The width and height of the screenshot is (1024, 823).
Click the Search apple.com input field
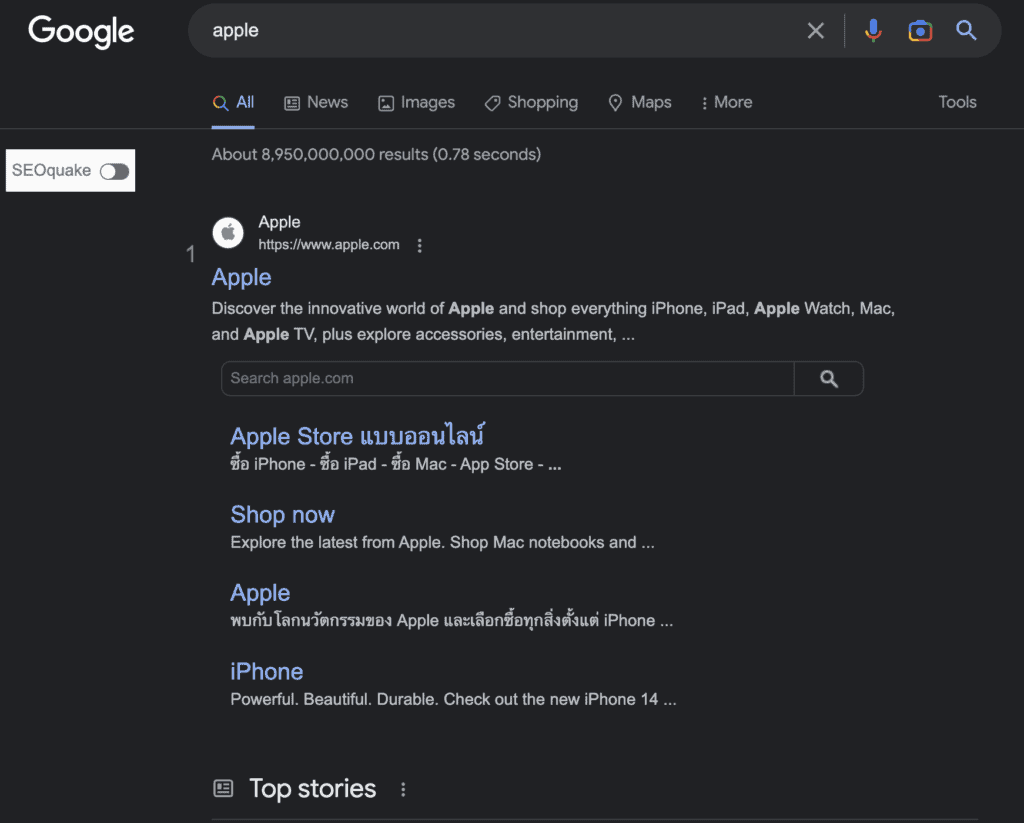point(507,379)
